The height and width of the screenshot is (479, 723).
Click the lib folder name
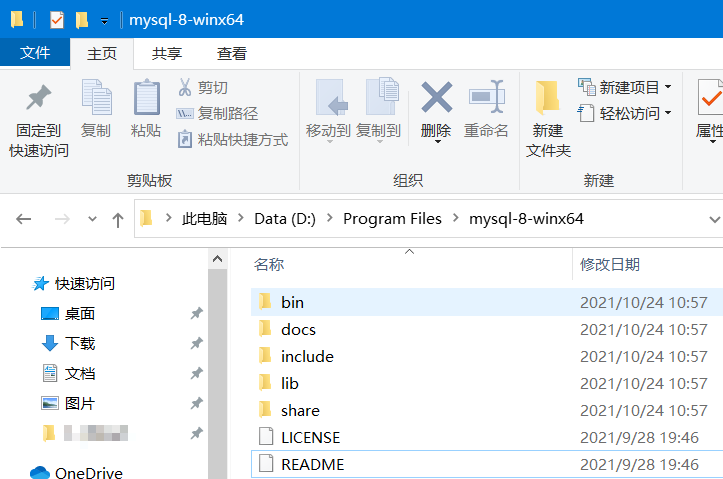point(290,384)
